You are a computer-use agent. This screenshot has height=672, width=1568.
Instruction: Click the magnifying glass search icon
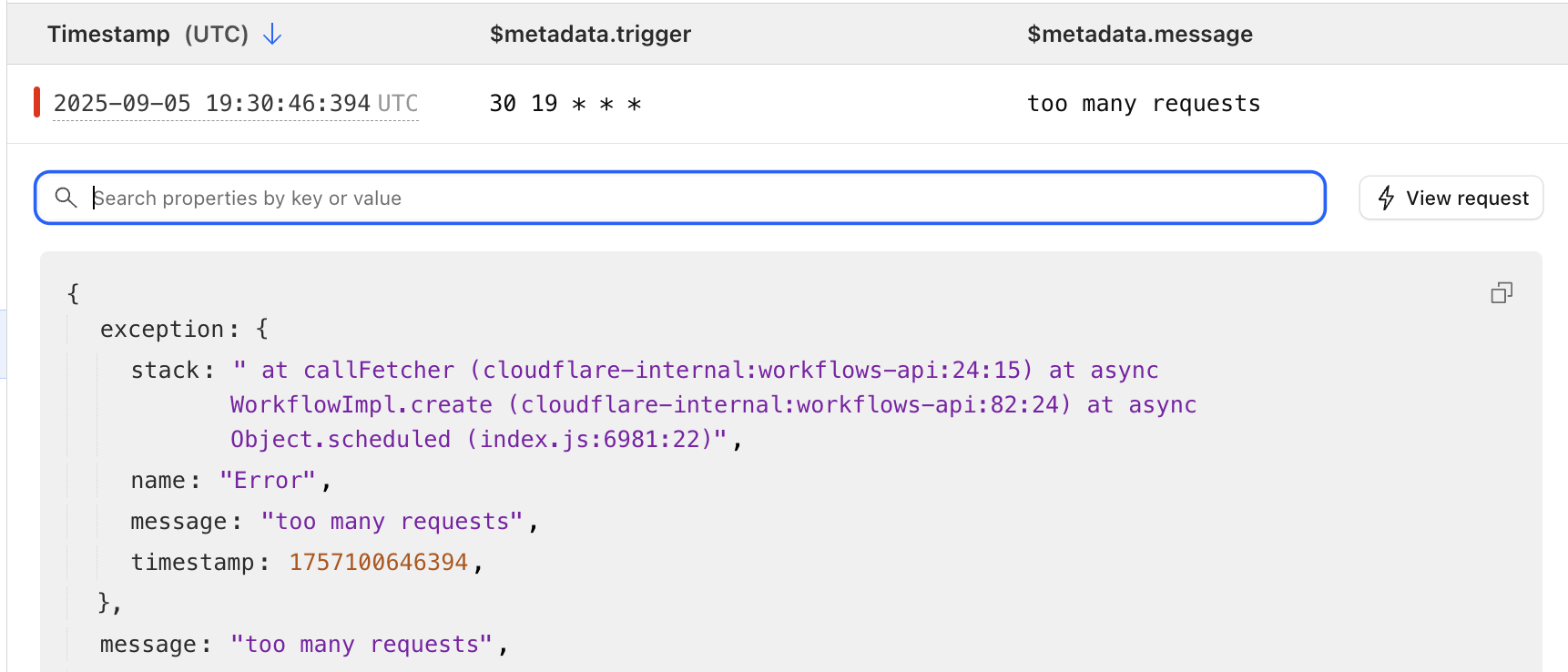pos(65,198)
